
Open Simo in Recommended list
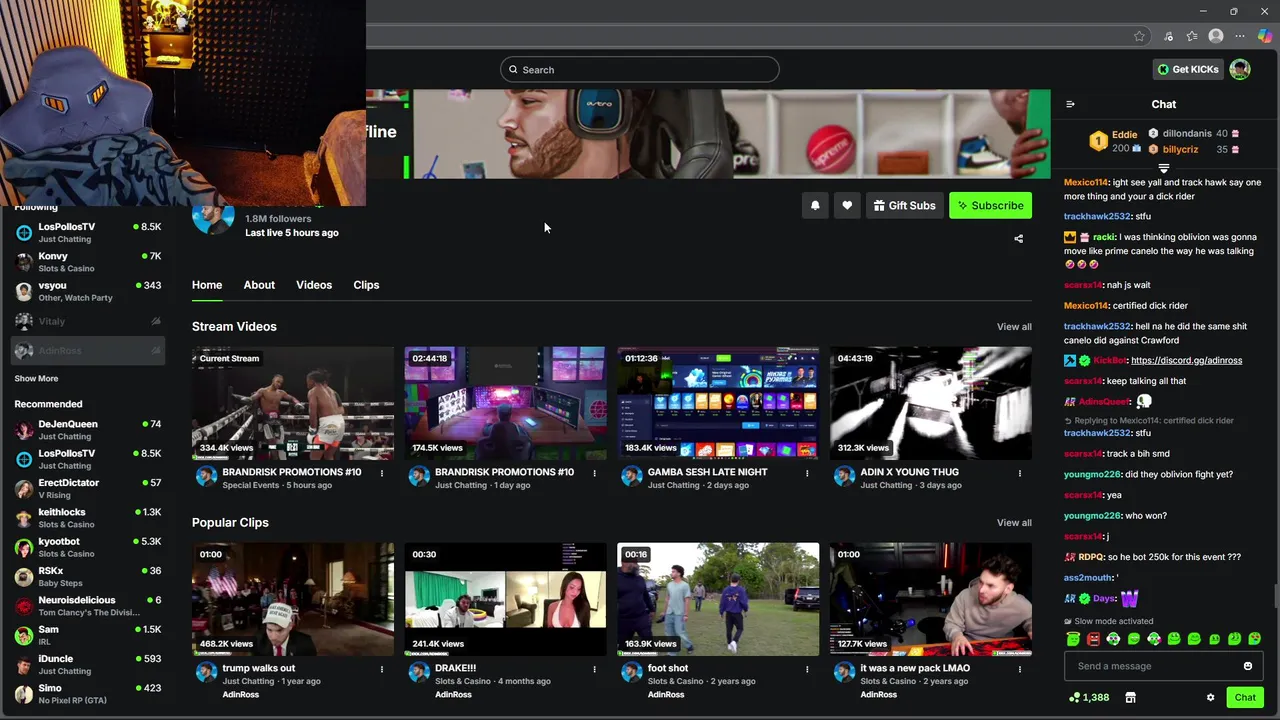88,694
